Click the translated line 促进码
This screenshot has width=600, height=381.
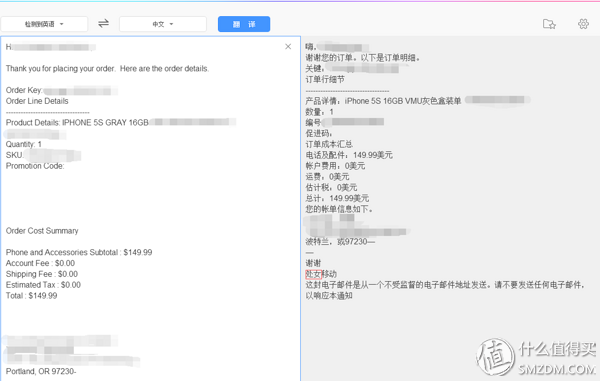[x=319, y=133]
